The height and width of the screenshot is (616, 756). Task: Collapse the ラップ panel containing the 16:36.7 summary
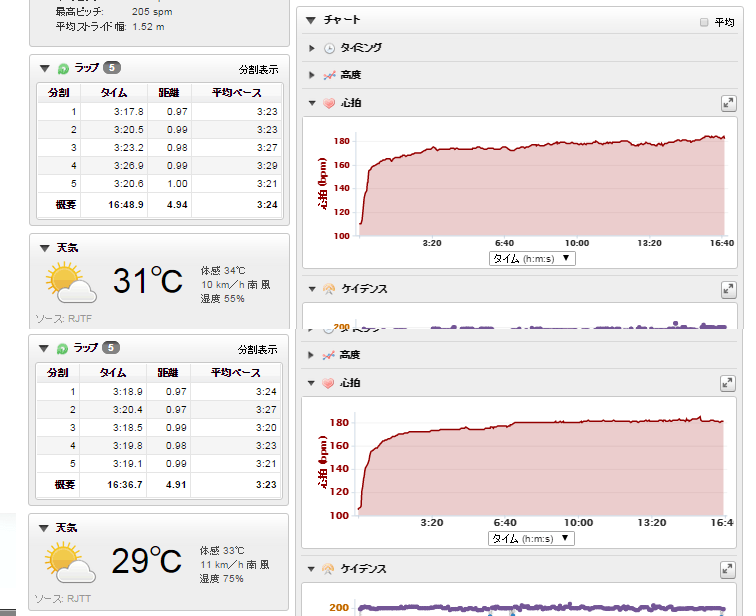[x=44, y=348]
